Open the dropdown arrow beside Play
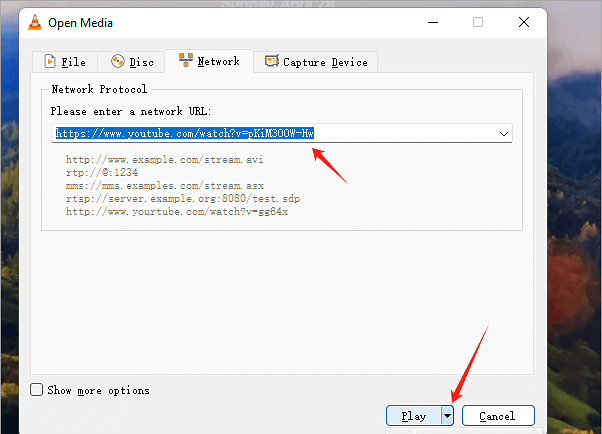Image resolution: width=602 pixels, height=434 pixels. (448, 416)
